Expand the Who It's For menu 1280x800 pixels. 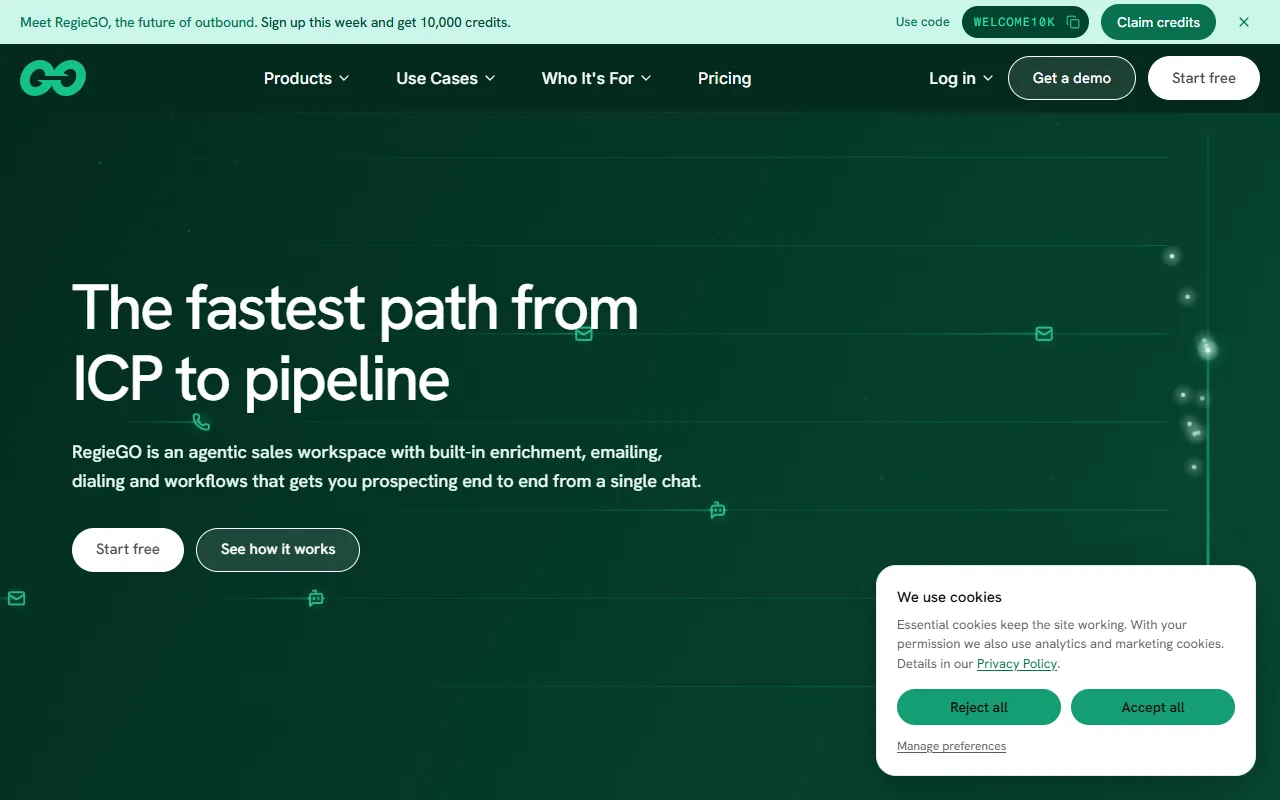[596, 78]
